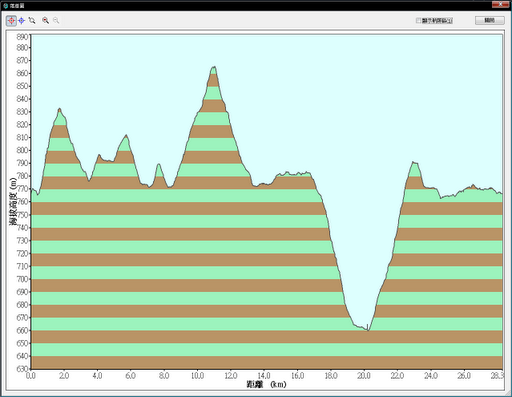The image size is (512, 397).
Task: Click the 距離 (km) x-axis title
Action: (266, 384)
